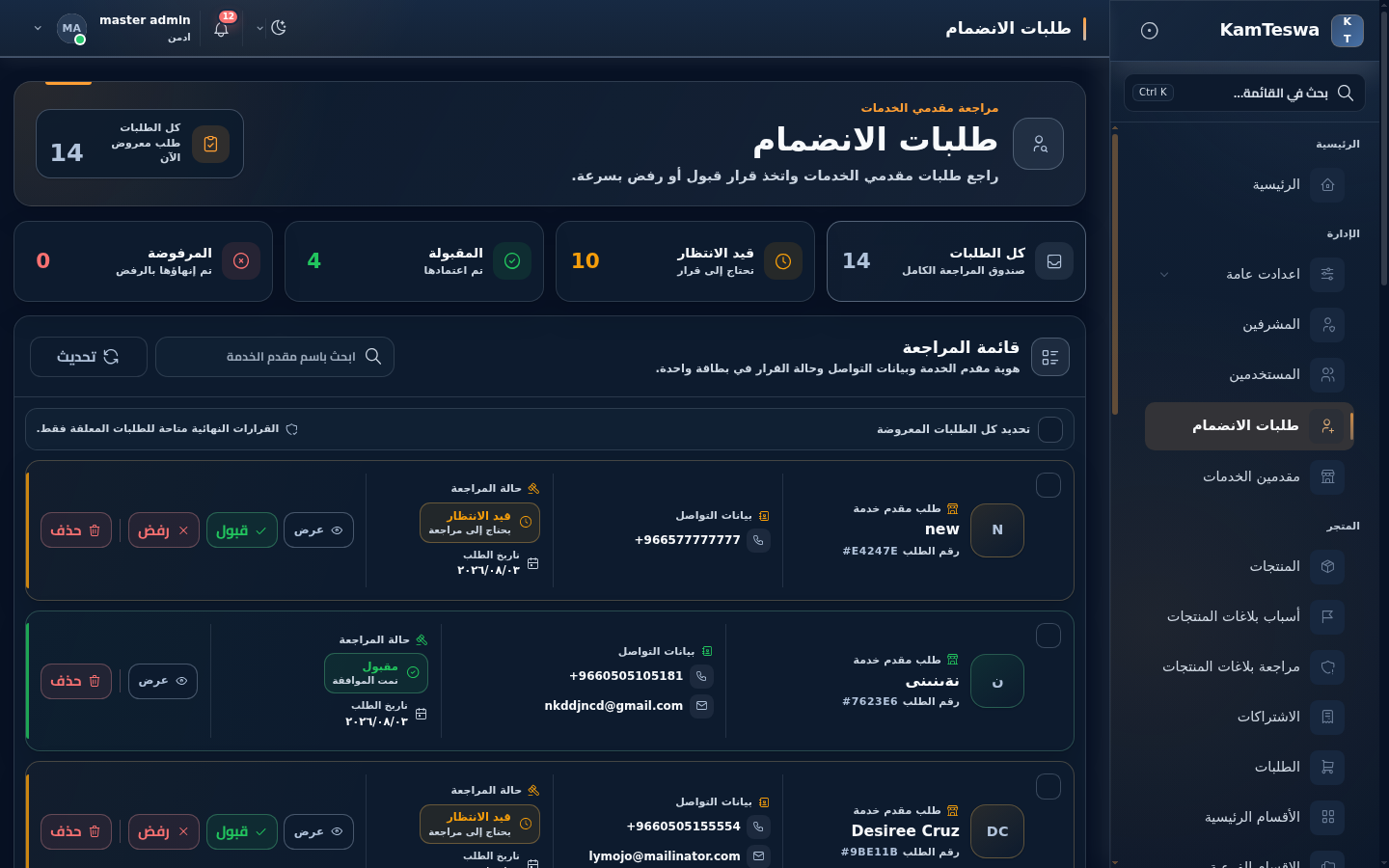Open the master admin profile dropdown chevron
1389x868 pixels.
pos(38,29)
